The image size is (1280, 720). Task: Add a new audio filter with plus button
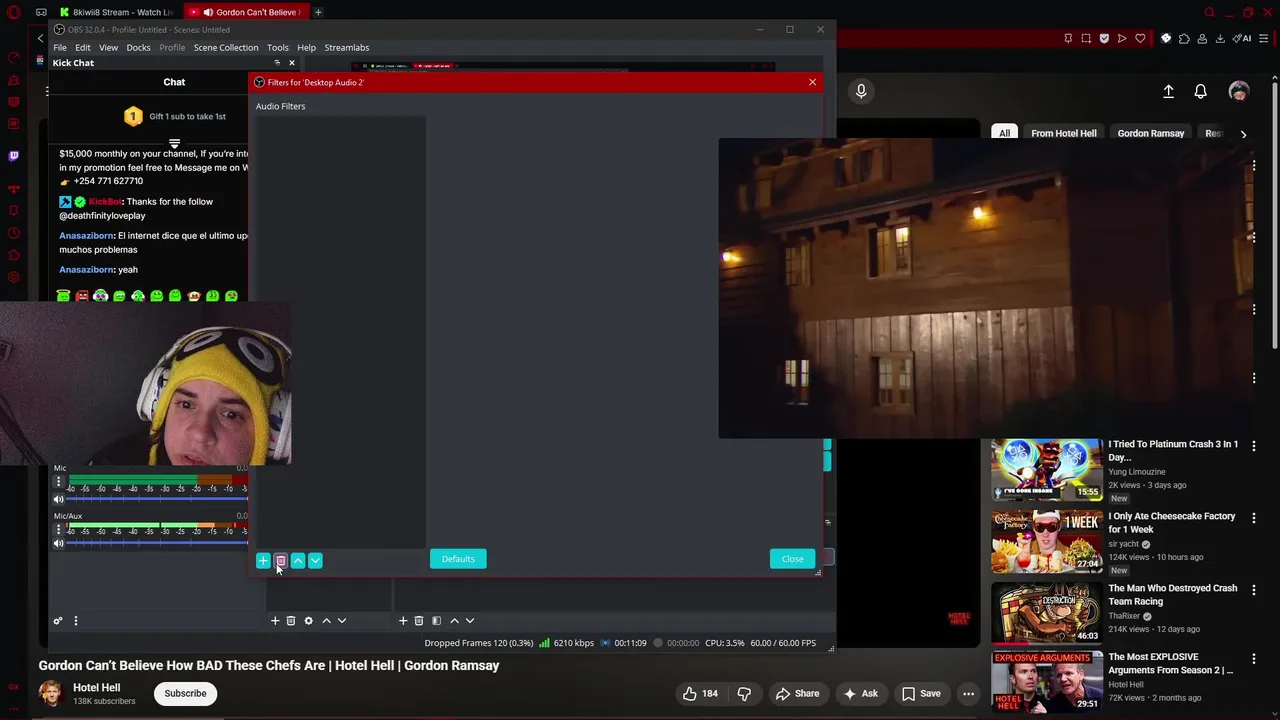click(x=263, y=560)
